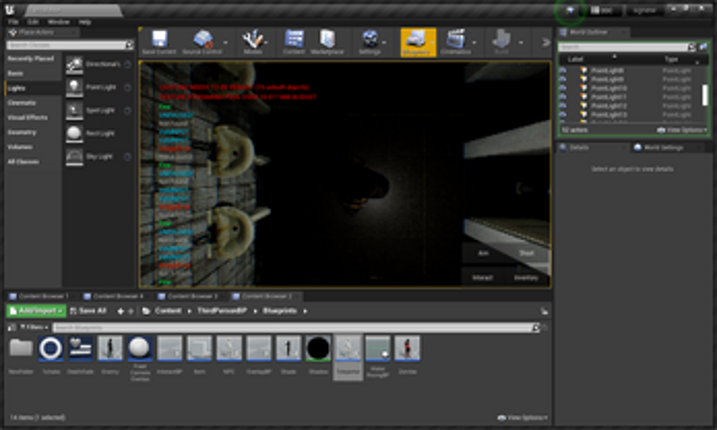Viewport: 717px width, 430px height.
Task: Click the Save All button
Action: click(88, 311)
